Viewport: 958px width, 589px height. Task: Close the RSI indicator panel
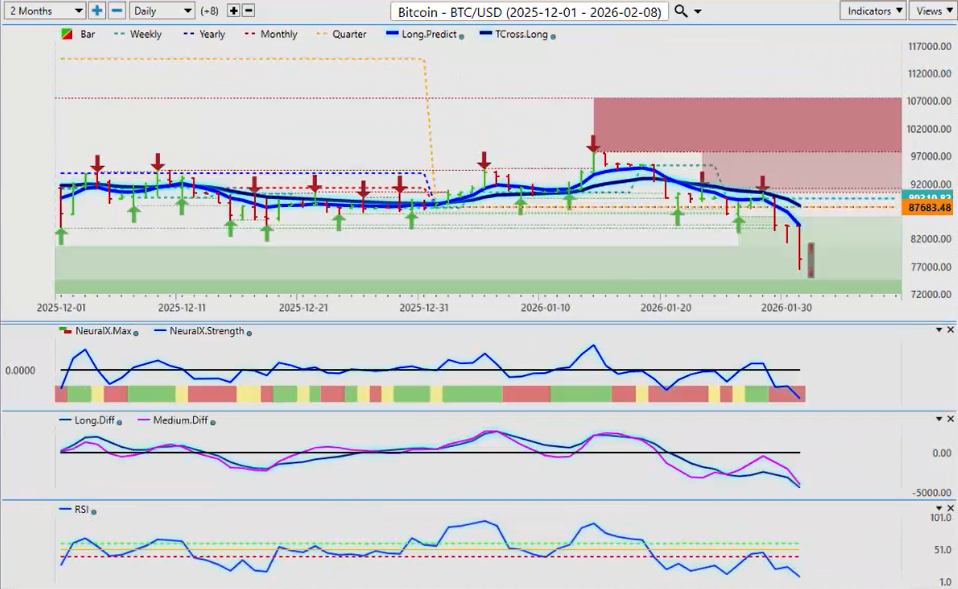950,508
